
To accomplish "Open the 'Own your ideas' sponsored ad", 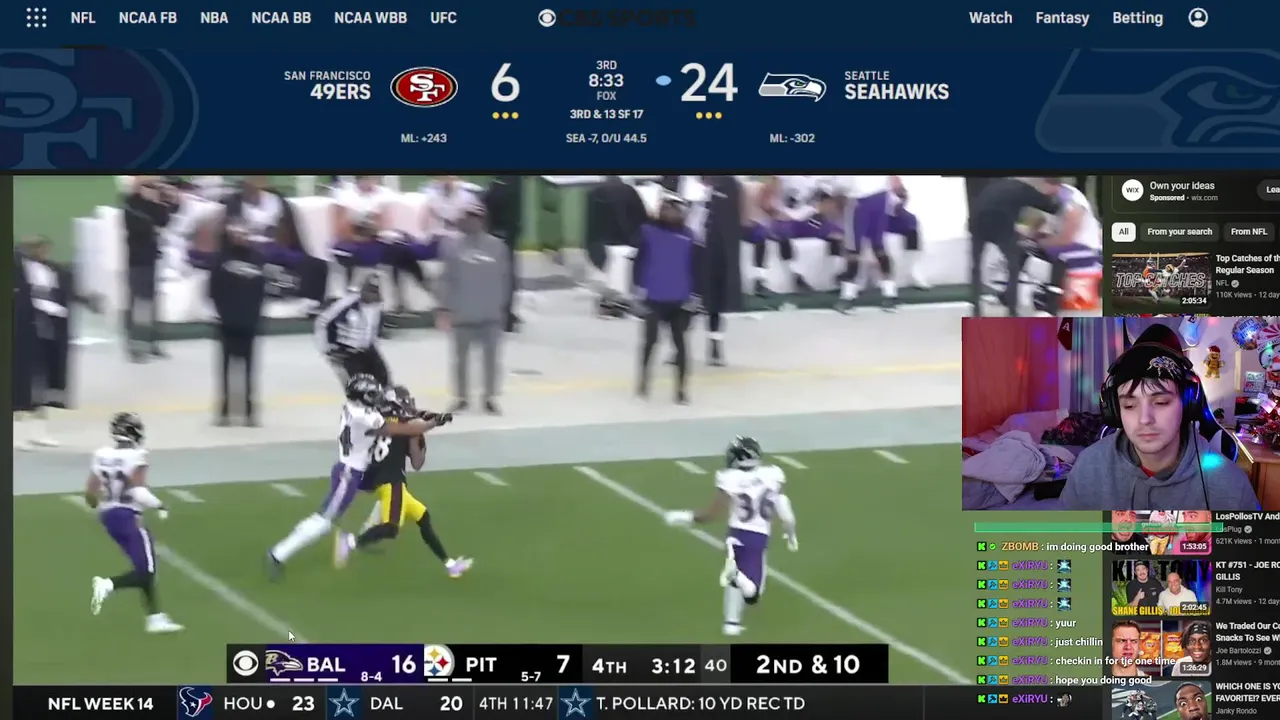I will coord(1182,186).
